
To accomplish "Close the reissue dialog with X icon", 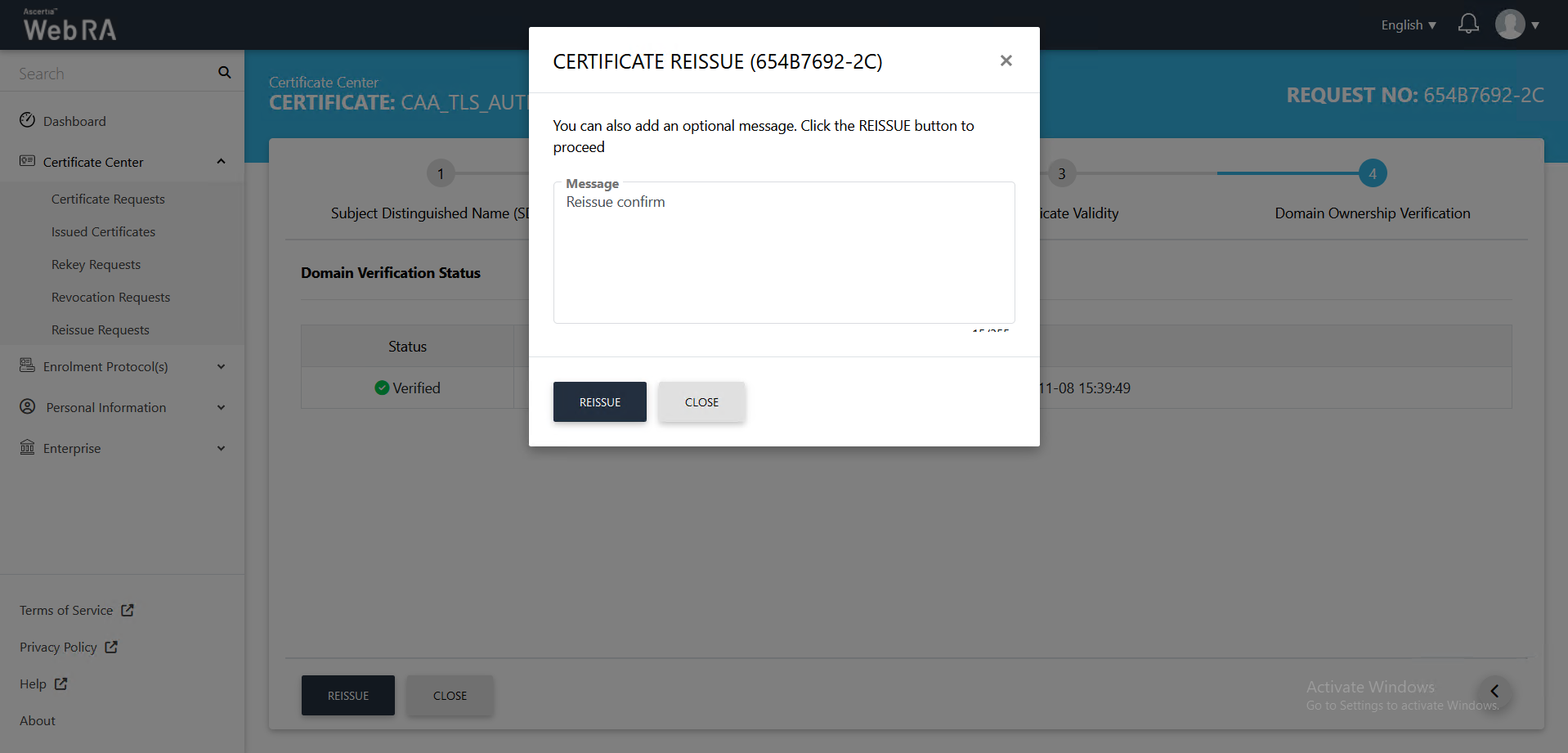I will pyautogui.click(x=1006, y=61).
